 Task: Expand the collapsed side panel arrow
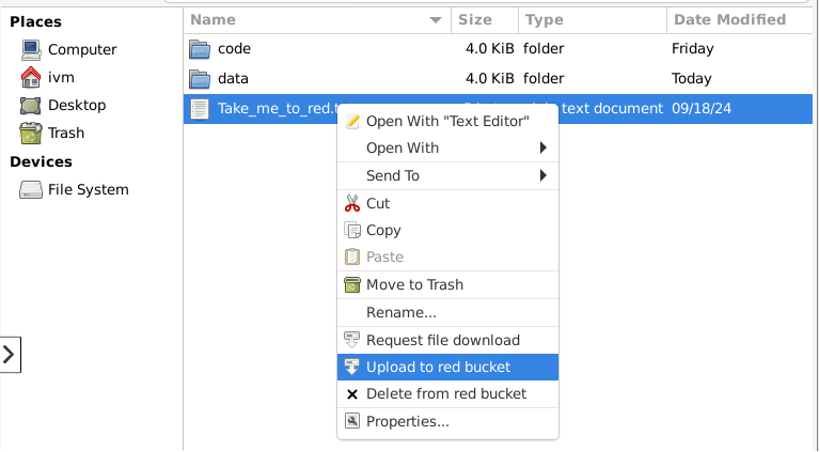point(9,354)
